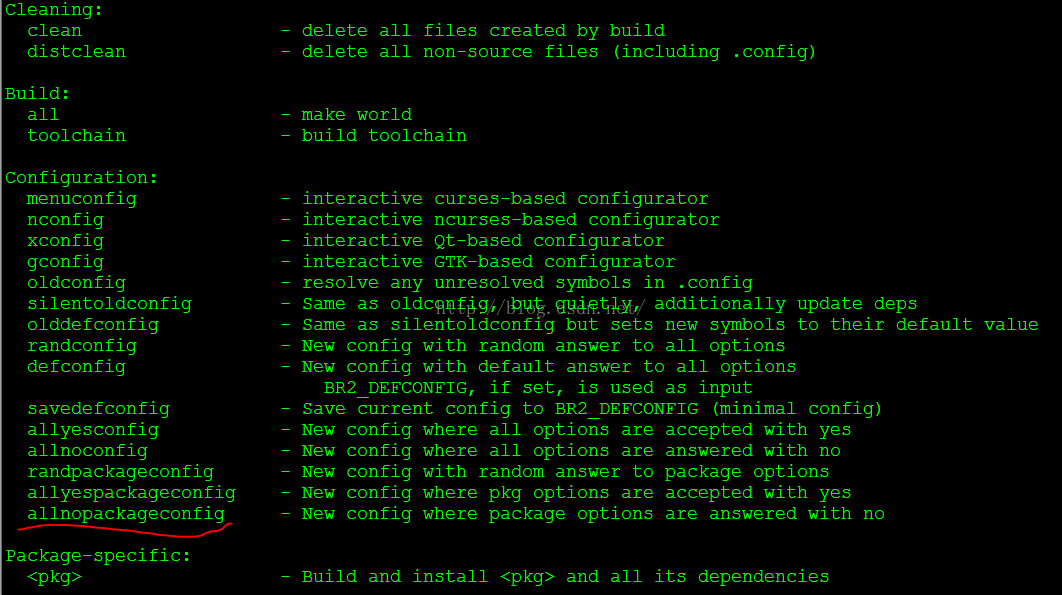The image size is (1062, 595).
Task: Click 'random answer to package options' description
Action: pyautogui.click(x=654, y=472)
